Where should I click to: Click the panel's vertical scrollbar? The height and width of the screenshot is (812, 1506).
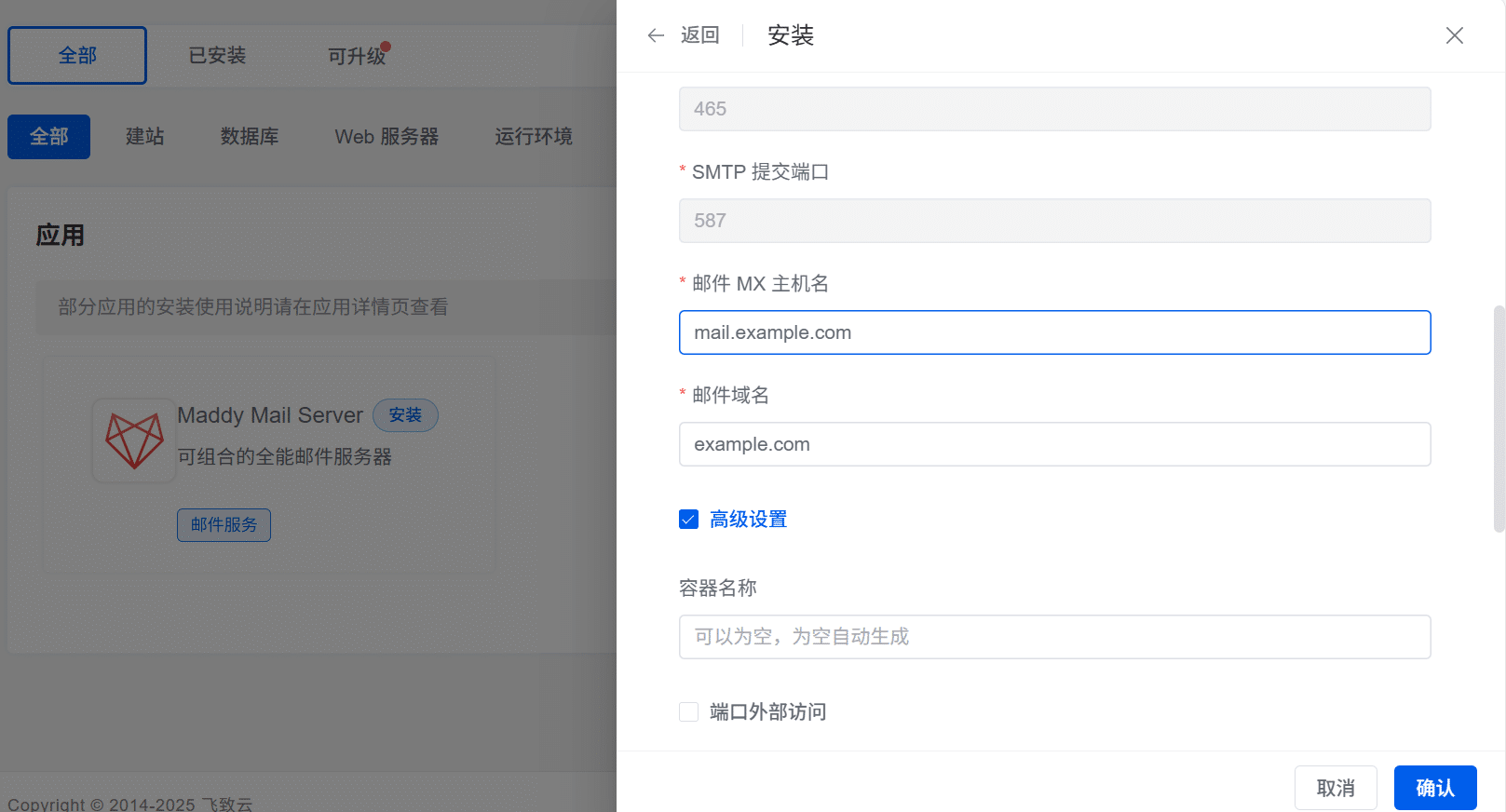(1499, 419)
